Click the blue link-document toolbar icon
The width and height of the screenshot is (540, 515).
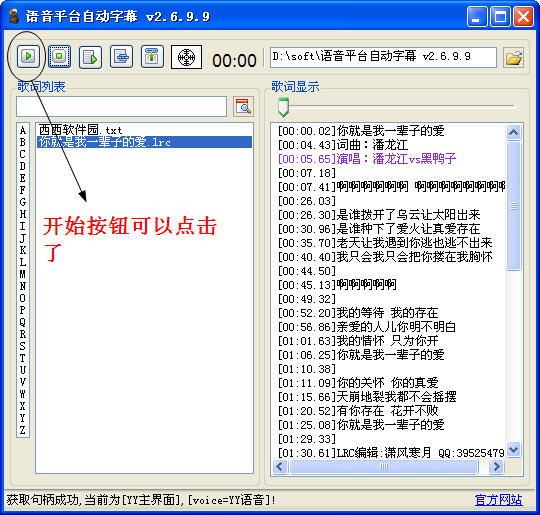pyautogui.click(x=121, y=56)
